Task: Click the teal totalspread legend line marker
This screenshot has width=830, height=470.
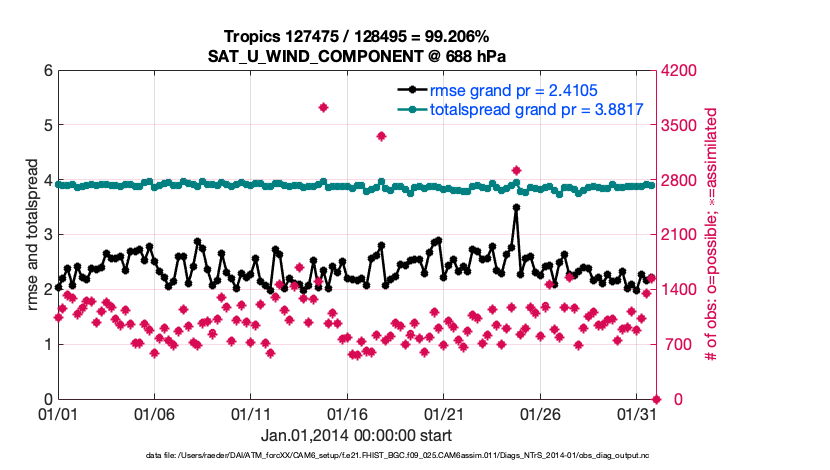Action: coord(411,109)
